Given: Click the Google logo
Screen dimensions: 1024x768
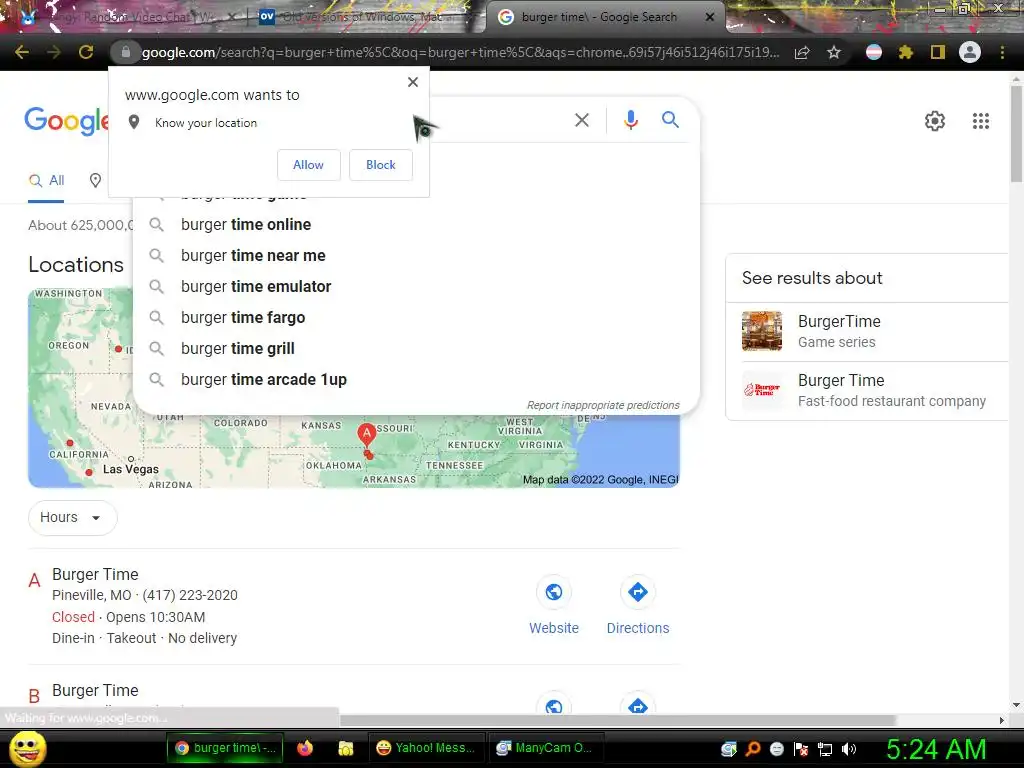Looking at the screenshot, I should [x=66, y=121].
